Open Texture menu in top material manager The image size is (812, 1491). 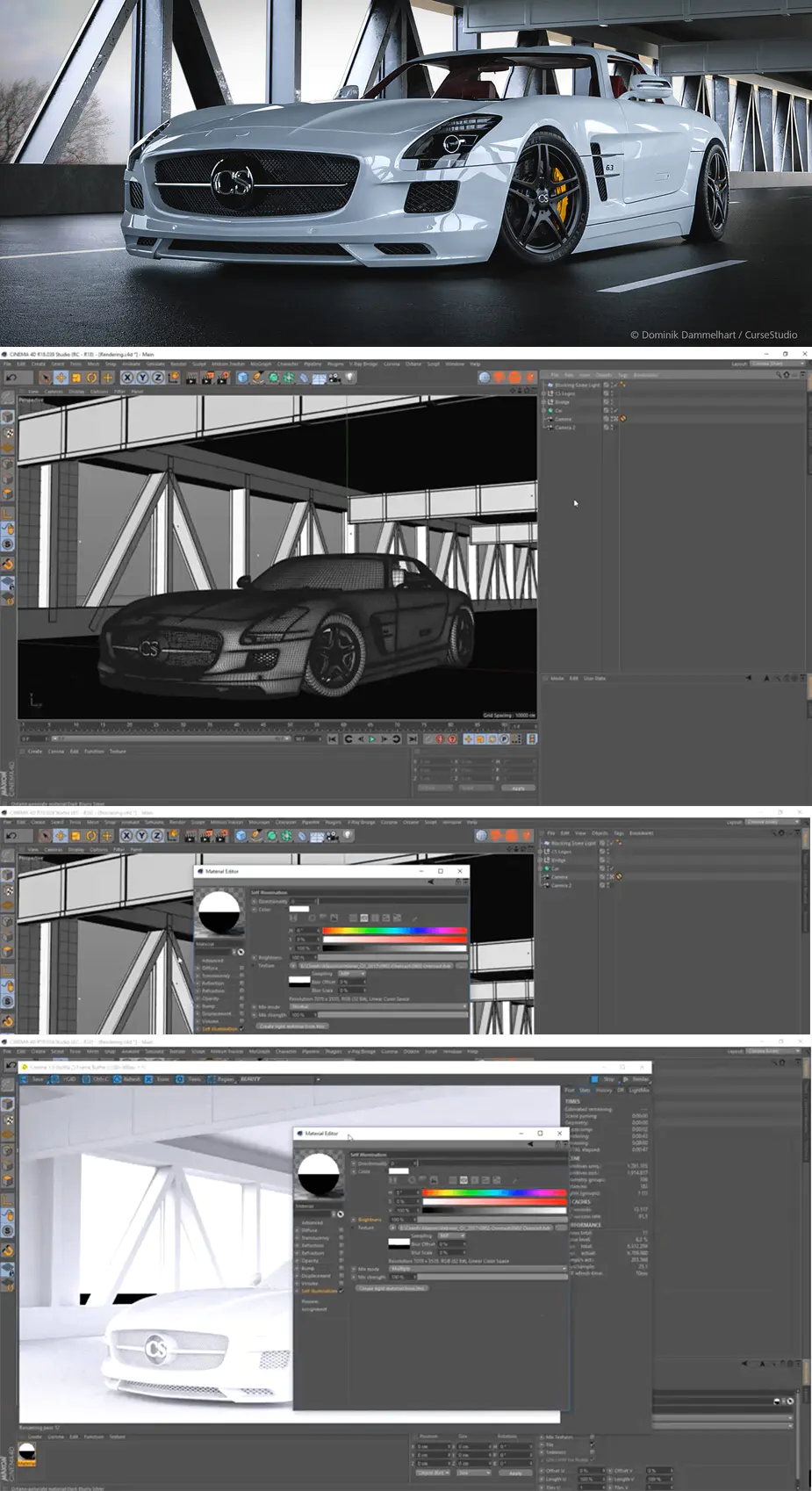pyautogui.click(x=118, y=752)
